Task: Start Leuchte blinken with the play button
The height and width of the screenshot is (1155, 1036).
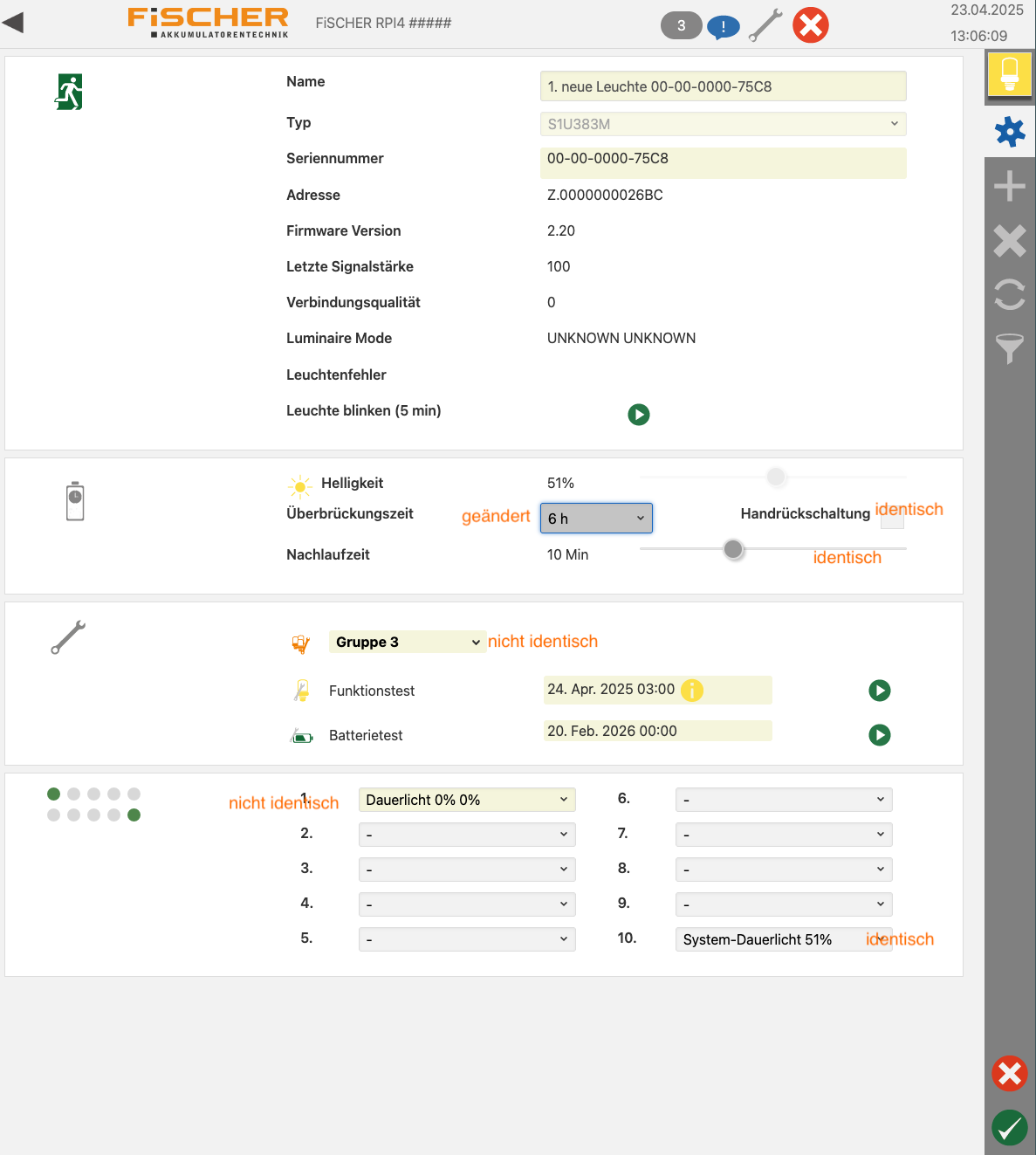Action: tap(639, 415)
